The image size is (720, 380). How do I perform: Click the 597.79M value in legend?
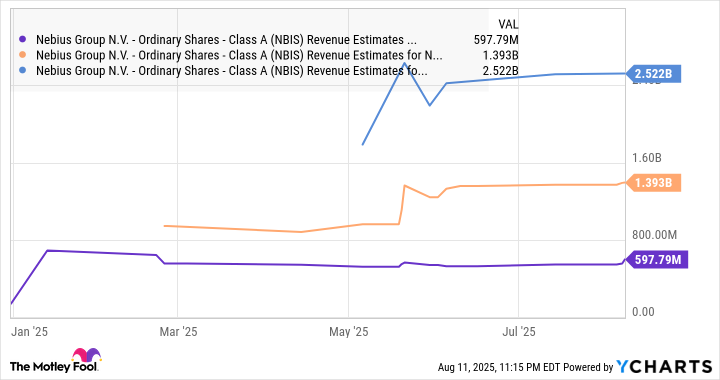496,40
